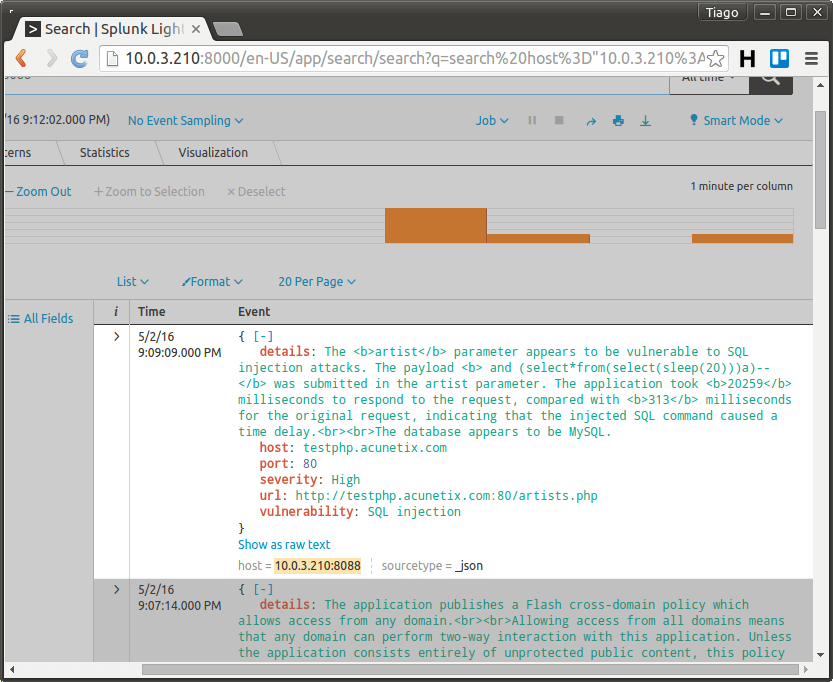Open the List view dropdown
Viewport: 833px width, 682px height.
(132, 282)
